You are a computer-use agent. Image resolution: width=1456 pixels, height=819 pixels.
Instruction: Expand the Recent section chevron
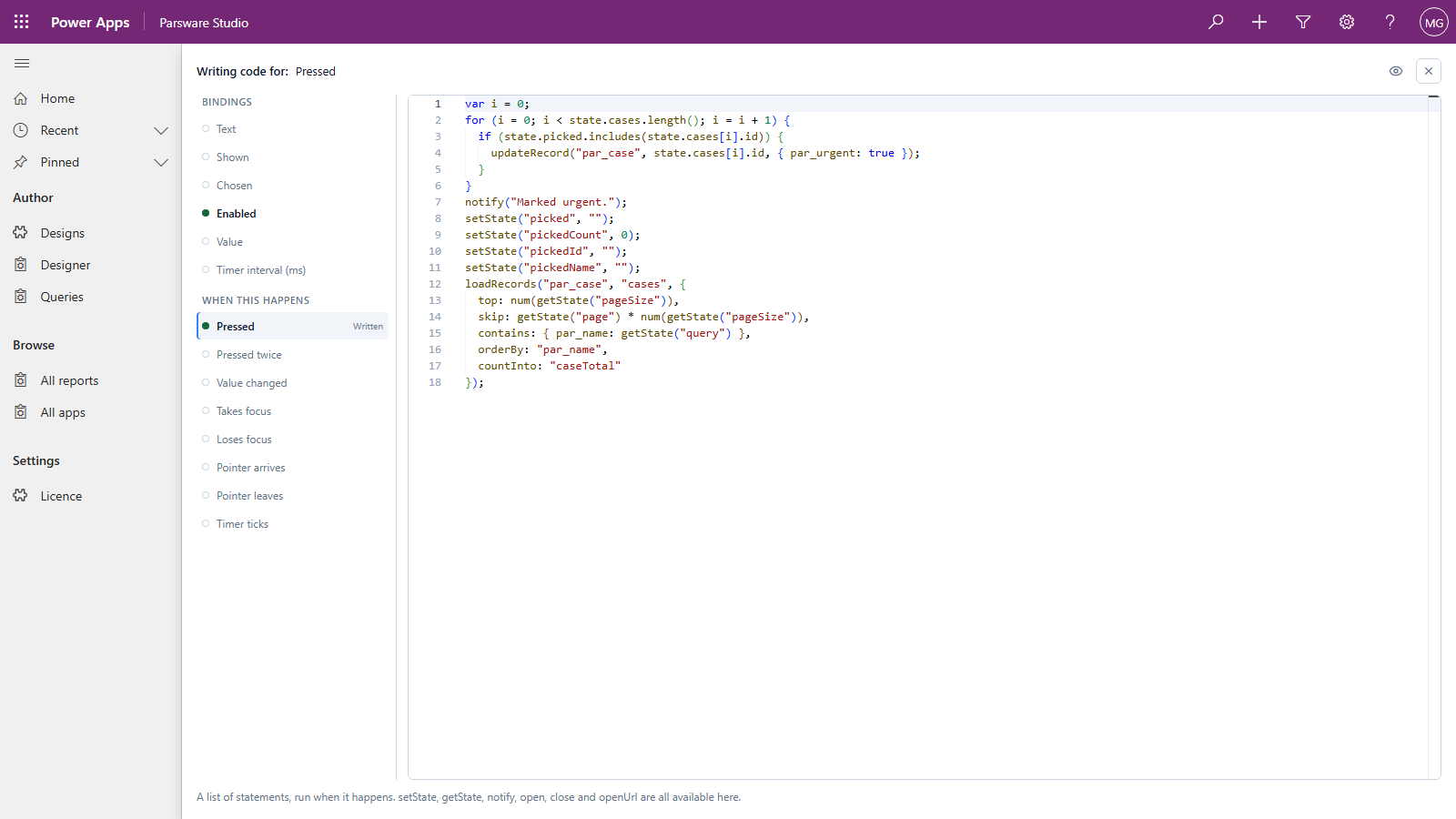click(161, 130)
